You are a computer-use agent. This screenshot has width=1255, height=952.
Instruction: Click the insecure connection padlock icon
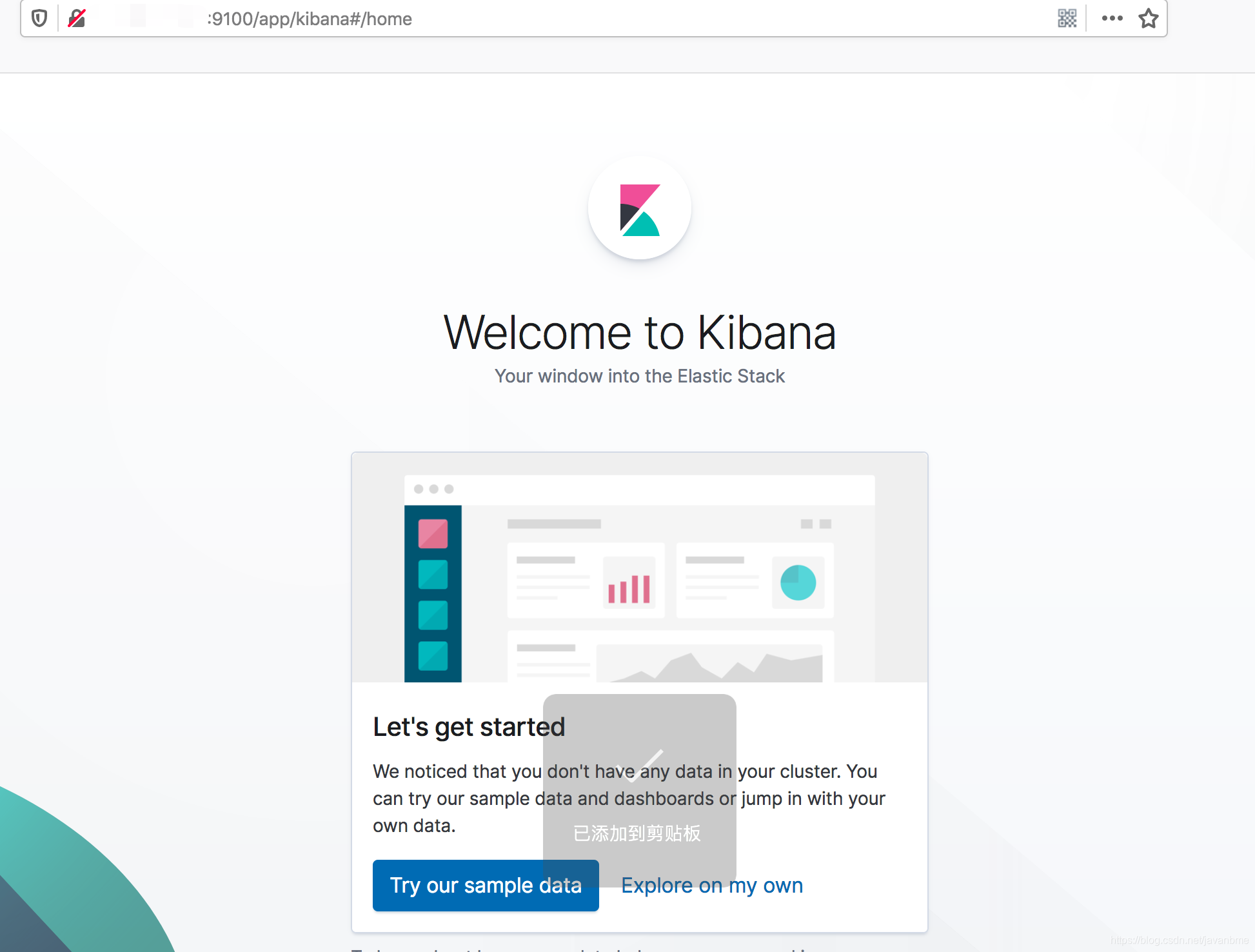pos(77,19)
